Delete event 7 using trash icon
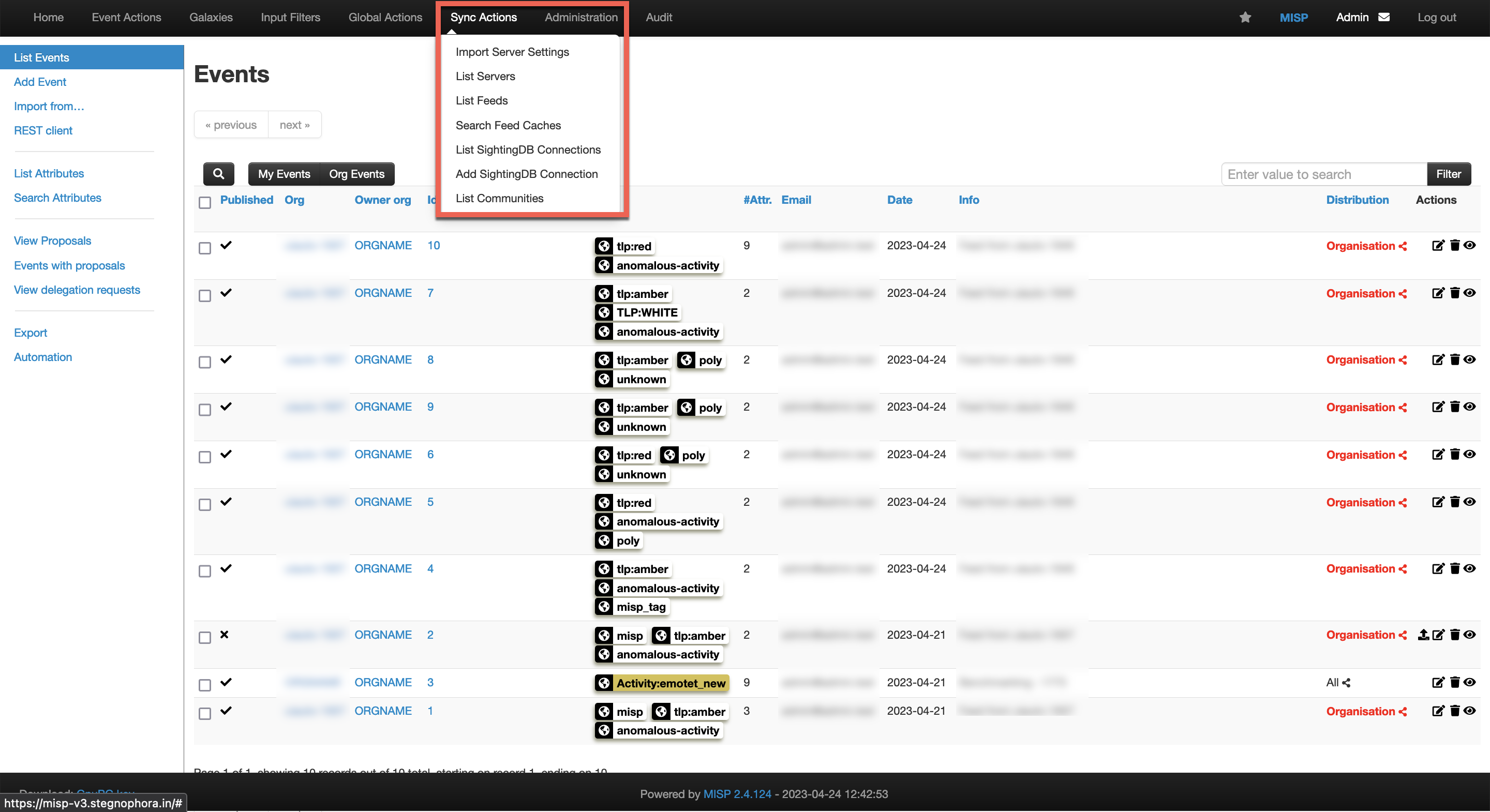This screenshot has width=1490, height=812. [x=1454, y=293]
